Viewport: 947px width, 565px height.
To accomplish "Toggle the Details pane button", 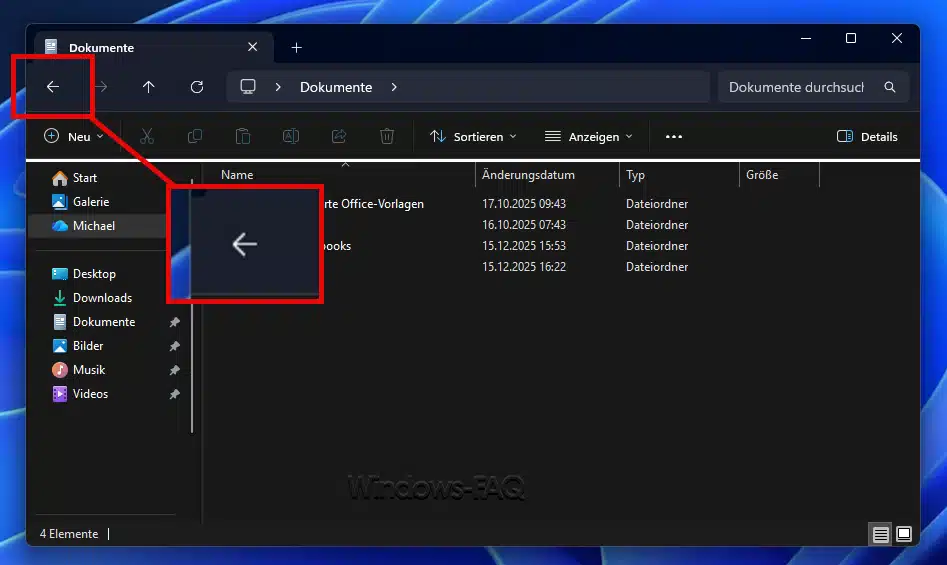I will (x=867, y=137).
